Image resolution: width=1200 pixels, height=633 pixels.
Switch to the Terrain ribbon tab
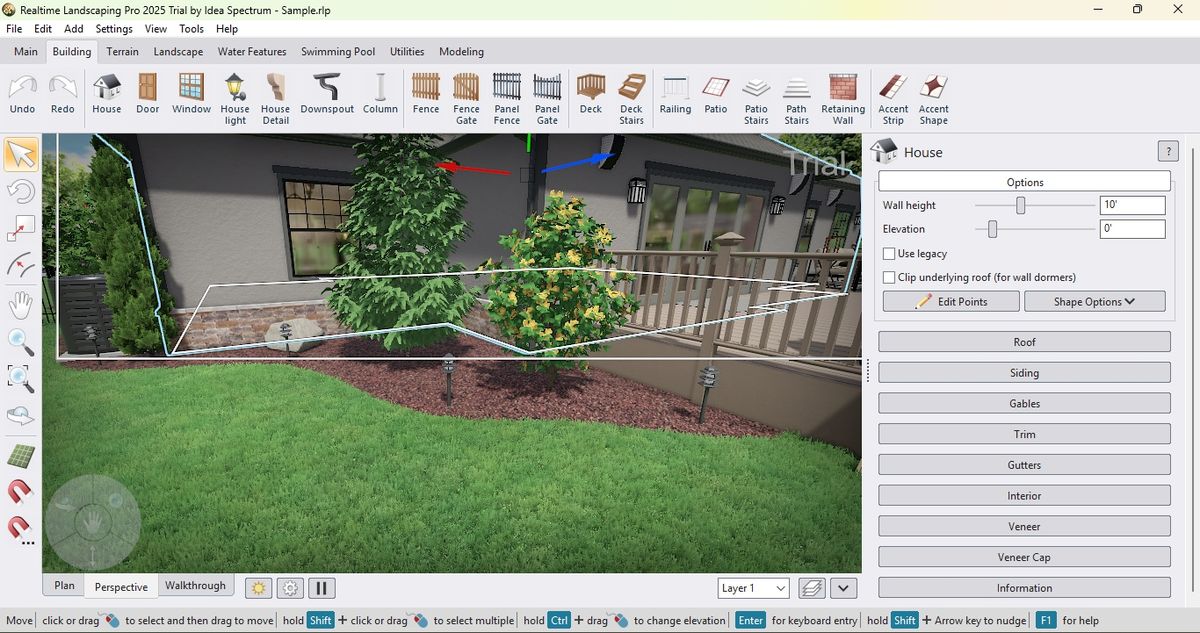click(x=122, y=51)
